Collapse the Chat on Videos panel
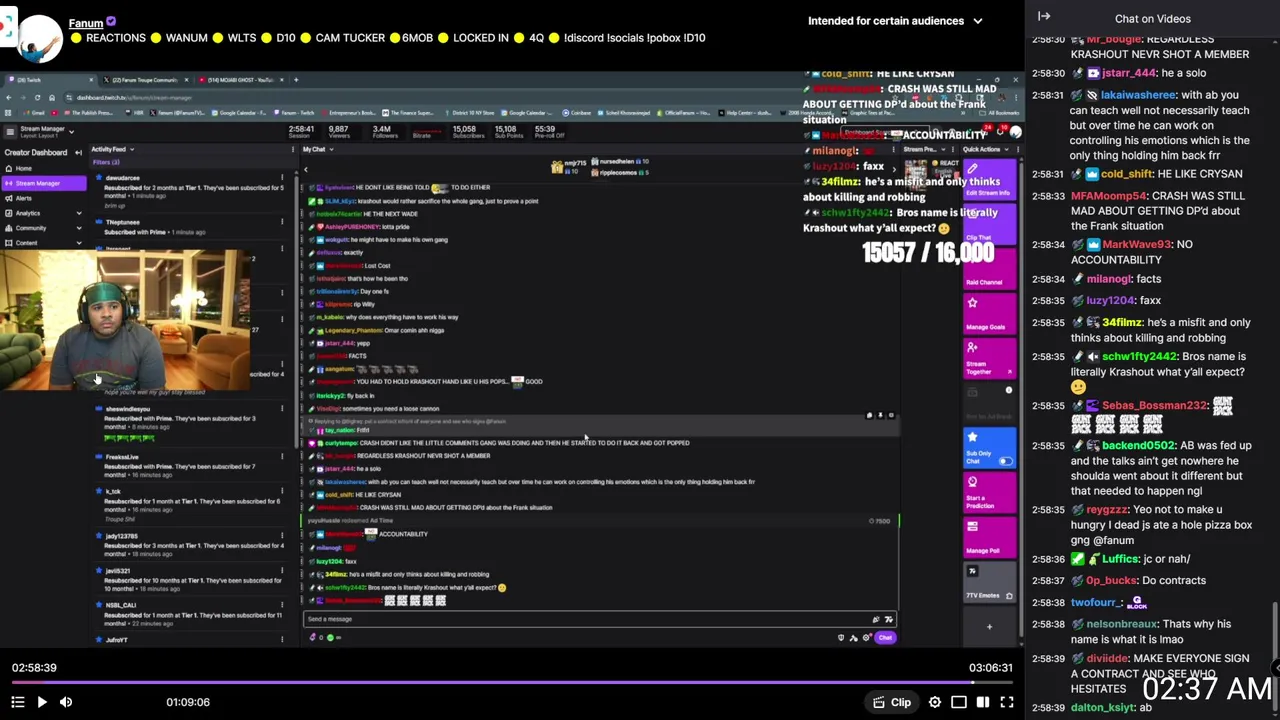Screen dimensions: 1280x720 pyautogui.click(x=1044, y=17)
